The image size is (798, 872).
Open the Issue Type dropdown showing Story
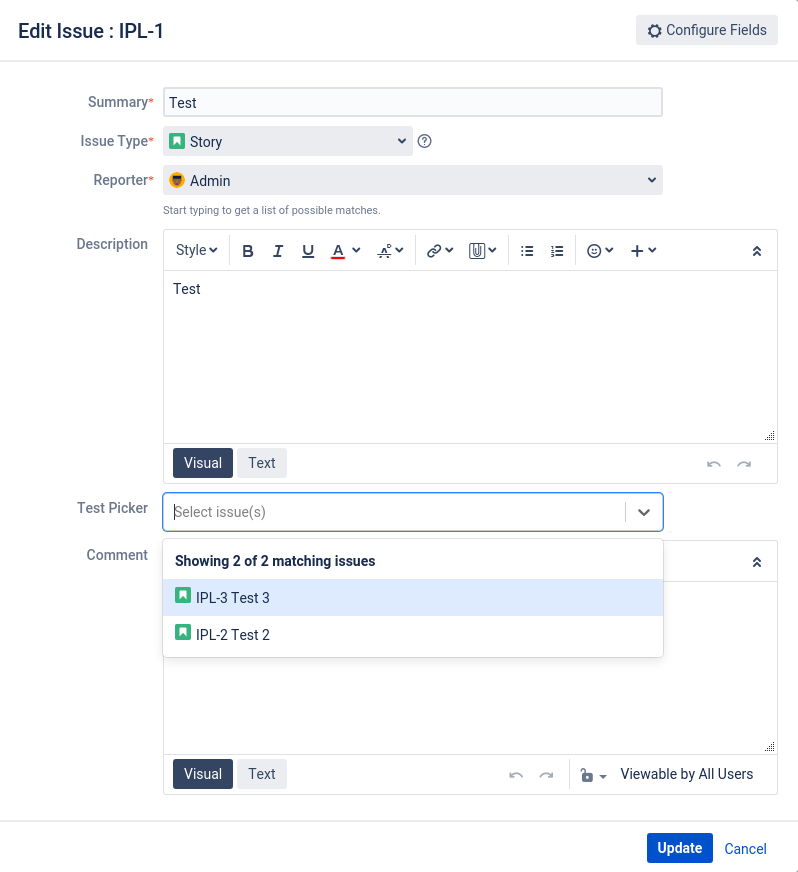coord(288,141)
